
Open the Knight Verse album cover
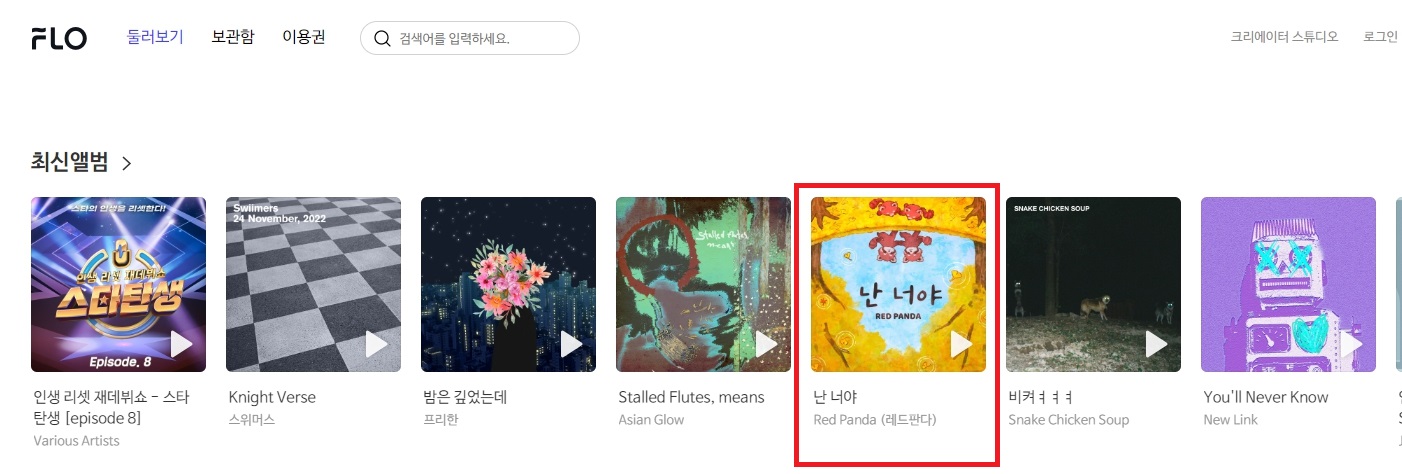[313, 284]
